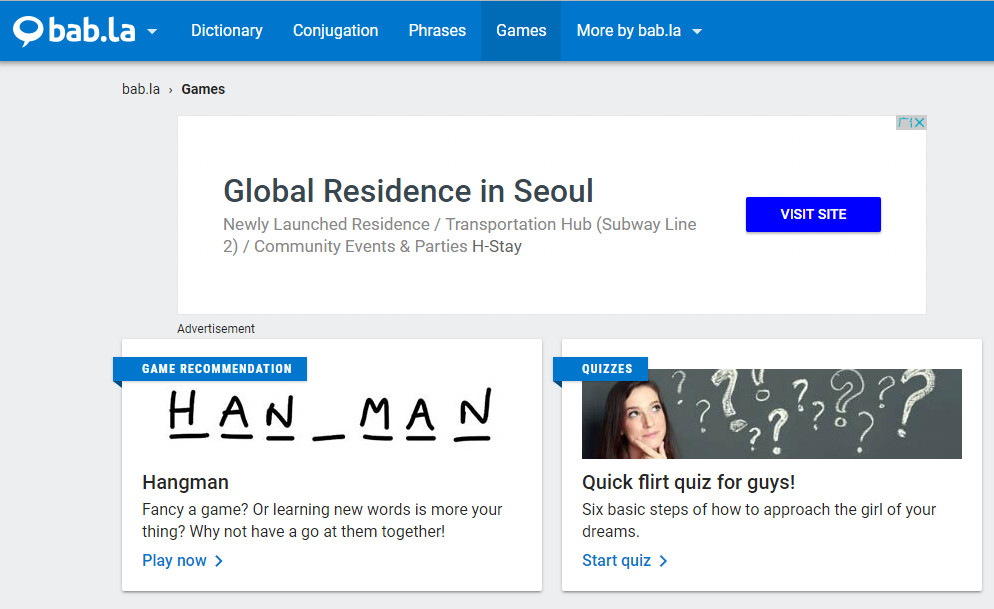Follow the Start quiz link
994x609 pixels.
[x=616, y=561]
